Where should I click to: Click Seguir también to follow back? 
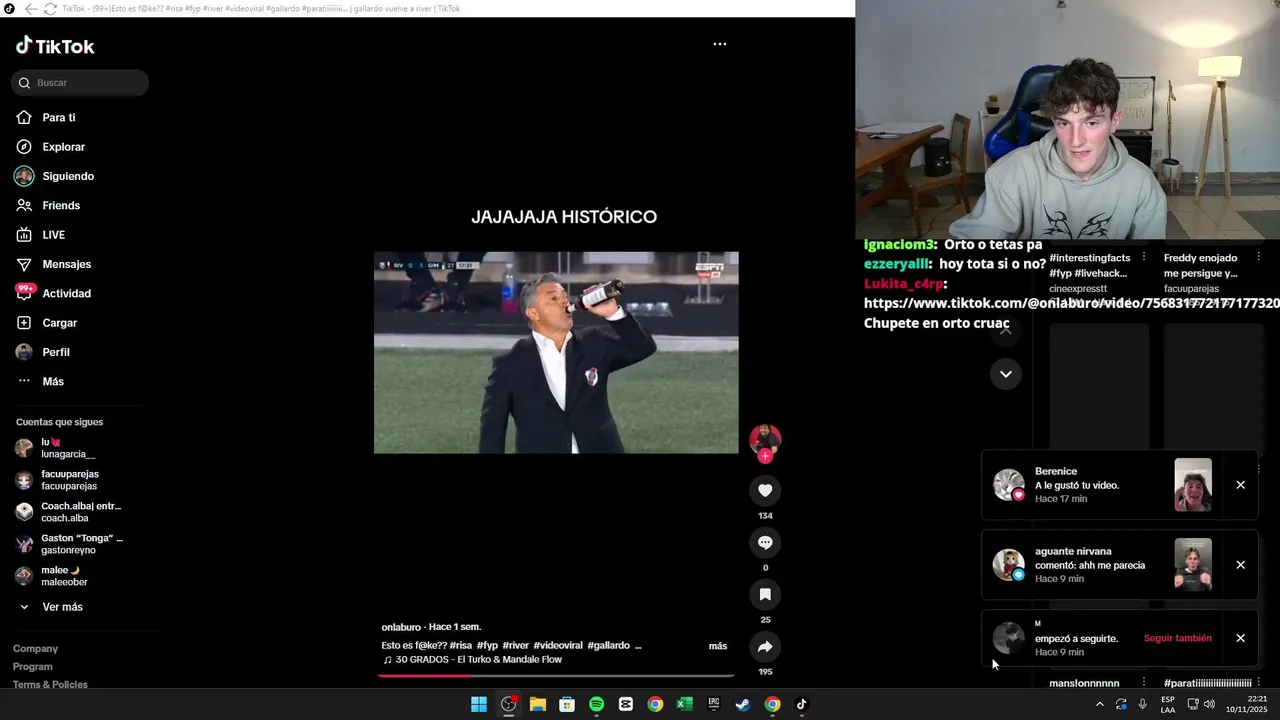[x=1177, y=638]
